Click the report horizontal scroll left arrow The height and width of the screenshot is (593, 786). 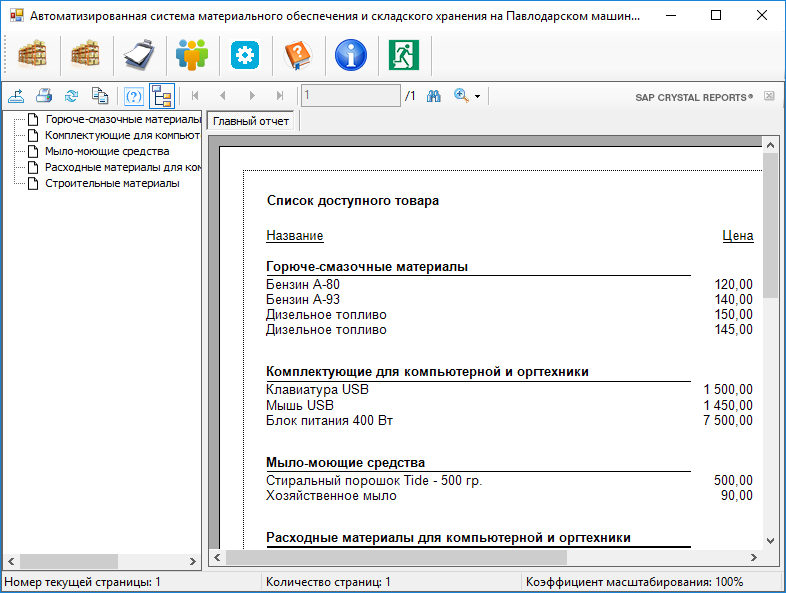[x=217, y=557]
